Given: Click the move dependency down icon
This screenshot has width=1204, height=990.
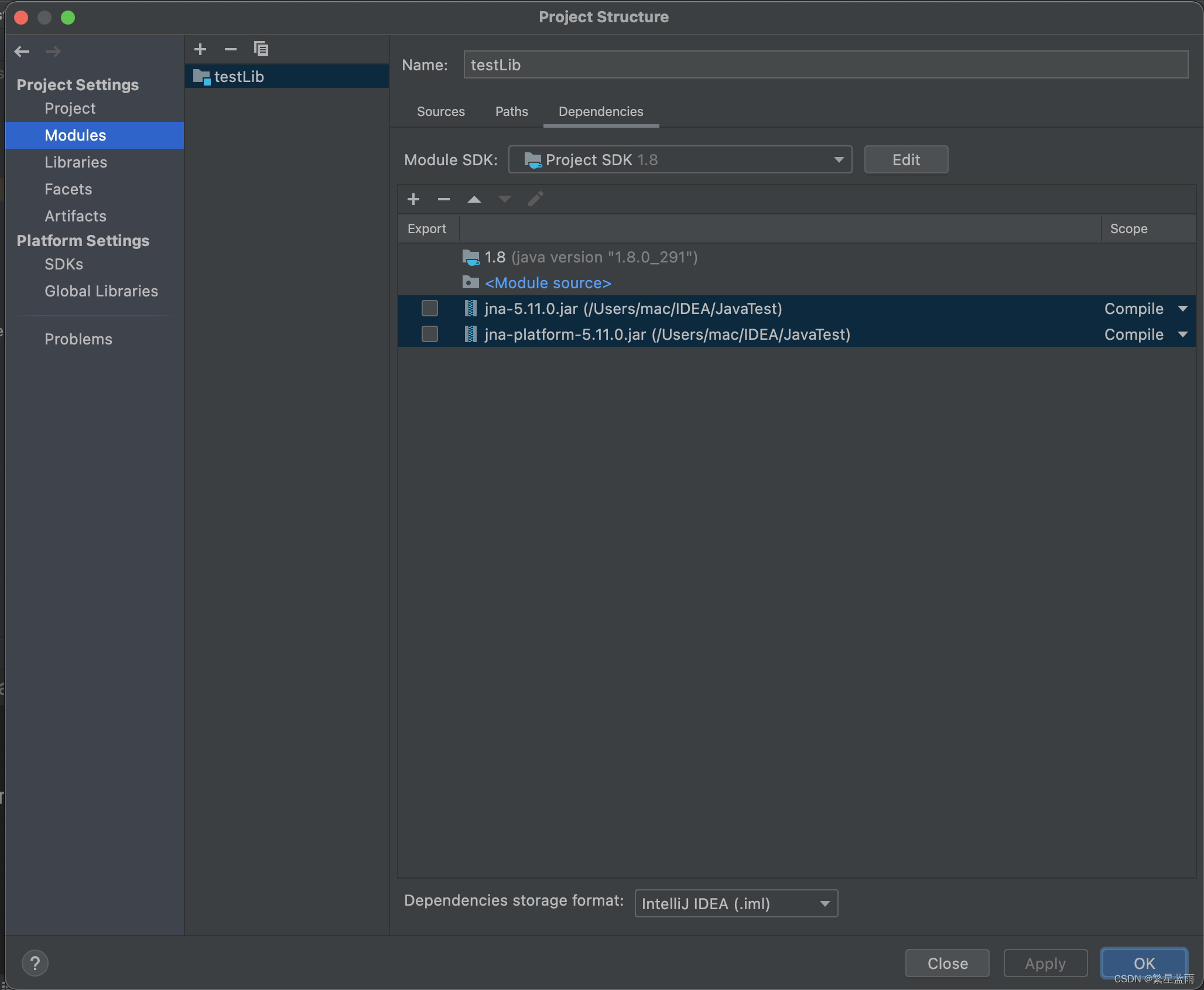Looking at the screenshot, I should pos(505,199).
